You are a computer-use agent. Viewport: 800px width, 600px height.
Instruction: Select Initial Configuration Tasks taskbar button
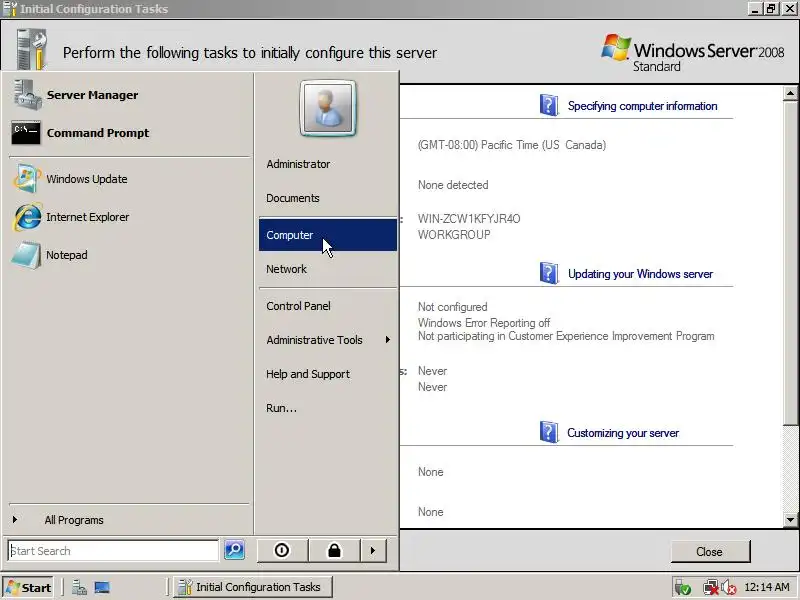[253, 587]
